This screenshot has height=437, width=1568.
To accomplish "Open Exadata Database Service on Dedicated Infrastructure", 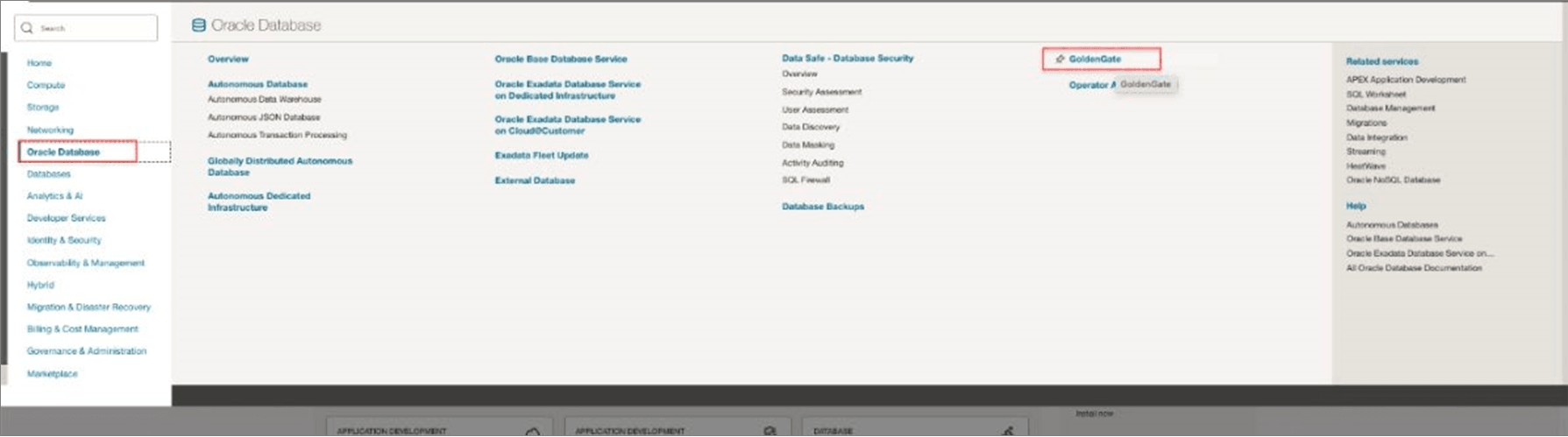I will coord(568,89).
